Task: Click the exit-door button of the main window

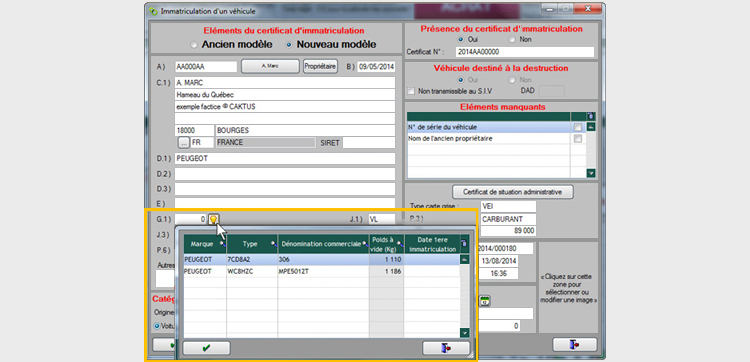Action: [574, 345]
